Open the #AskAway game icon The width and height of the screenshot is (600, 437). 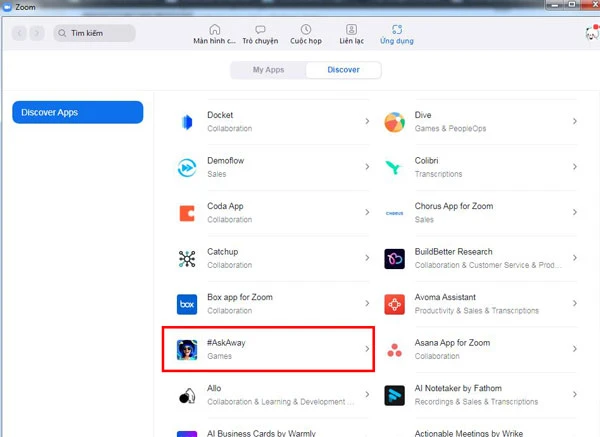[x=187, y=348]
